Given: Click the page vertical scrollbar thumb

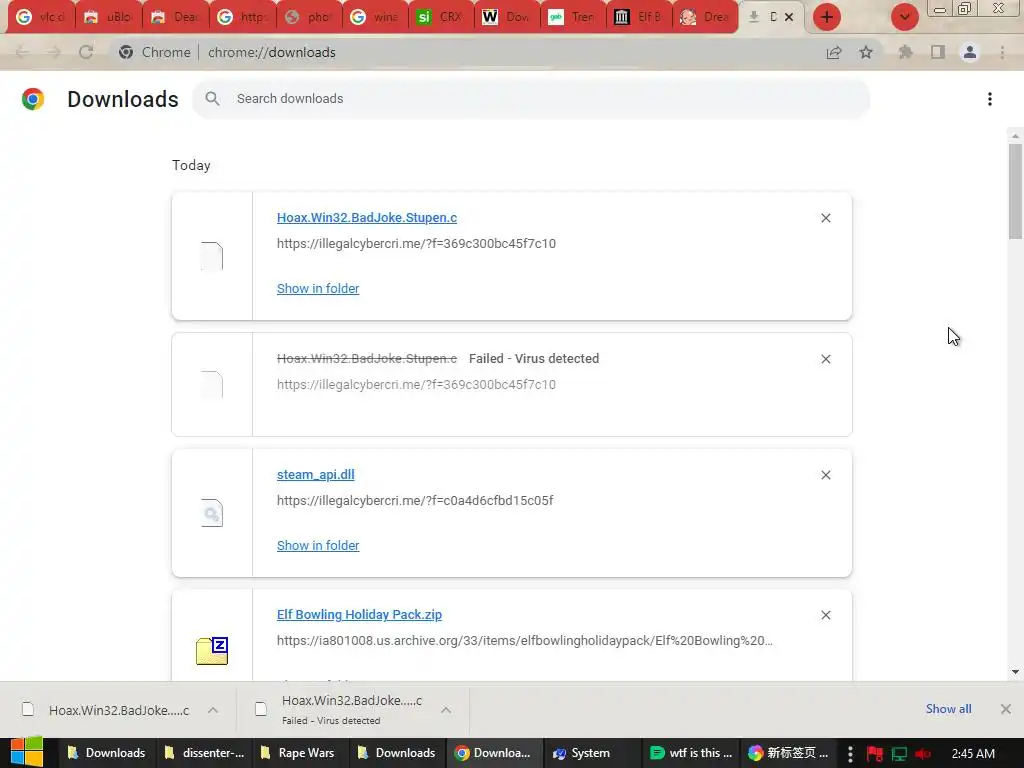Looking at the screenshot, I should point(1015,191).
